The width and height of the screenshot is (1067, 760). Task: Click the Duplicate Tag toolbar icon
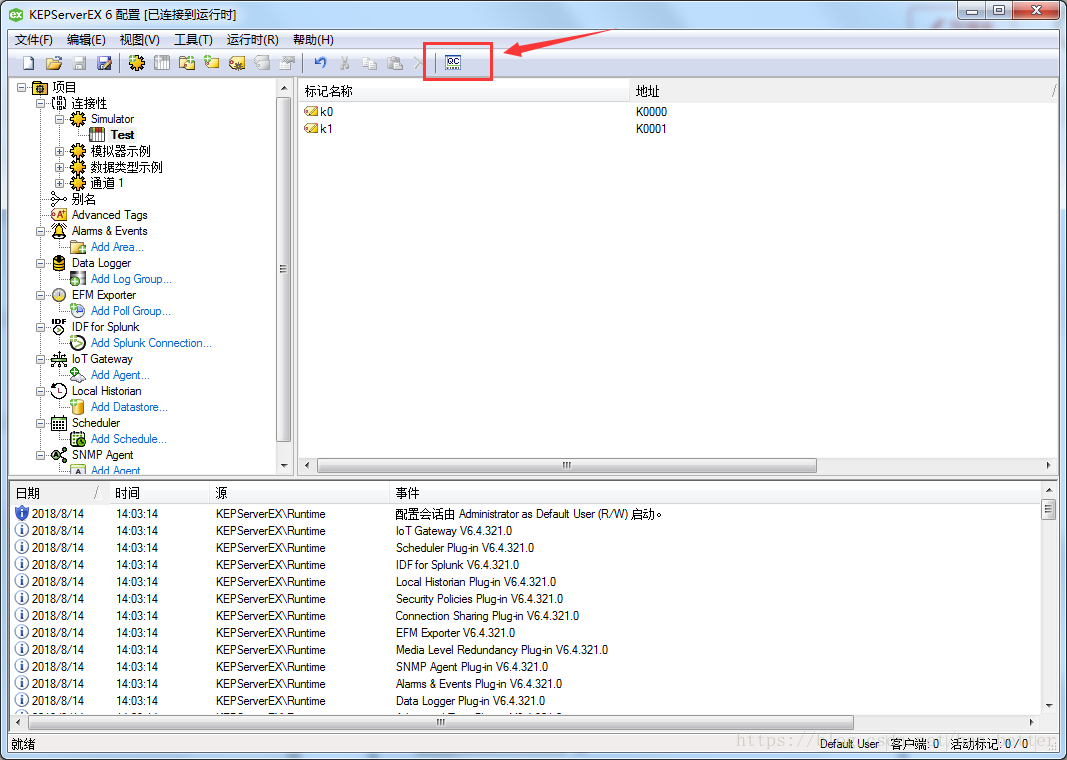(x=262, y=63)
